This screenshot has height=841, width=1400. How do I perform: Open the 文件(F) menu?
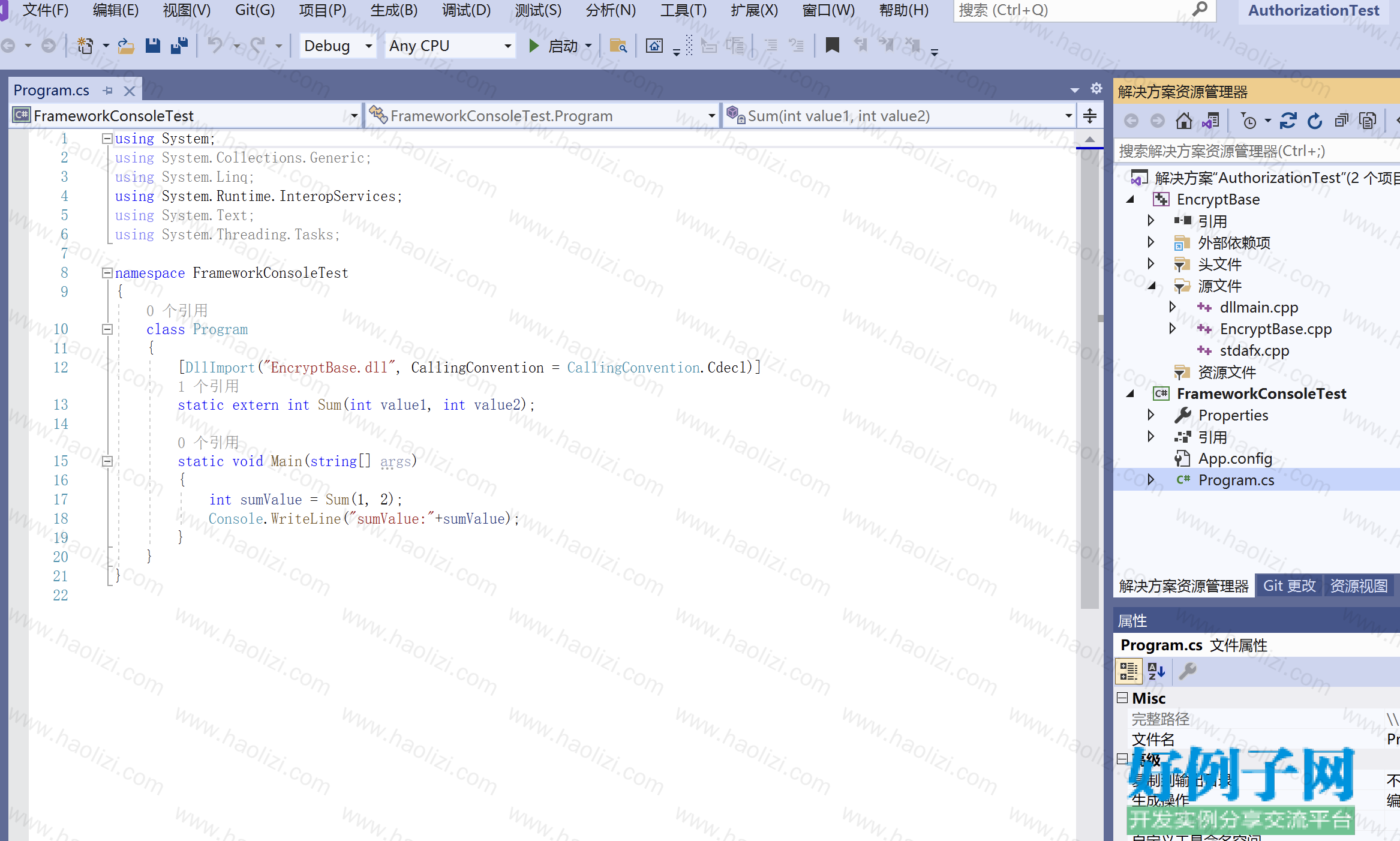click(45, 10)
